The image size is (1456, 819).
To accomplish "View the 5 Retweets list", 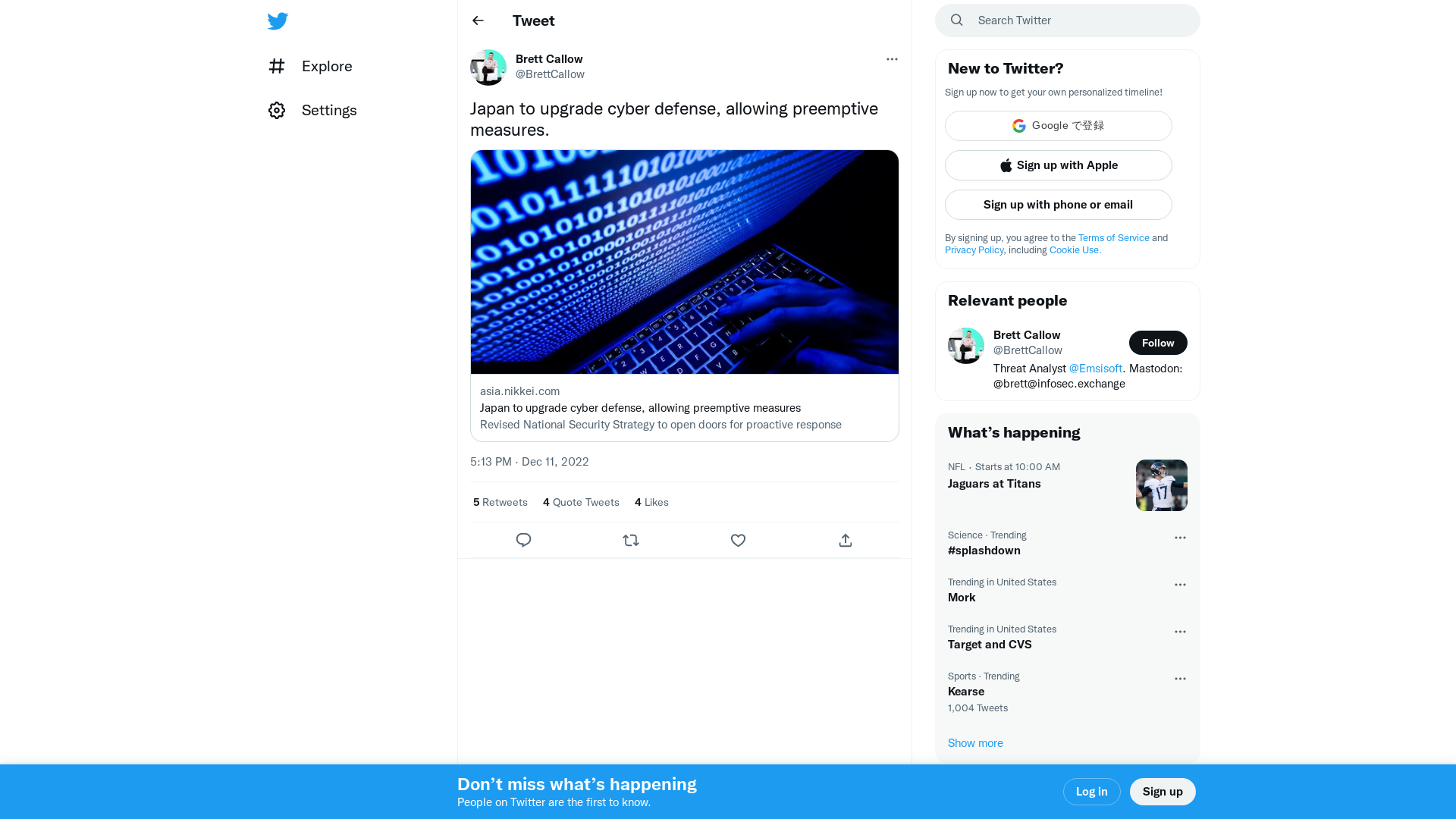I will (x=500, y=502).
